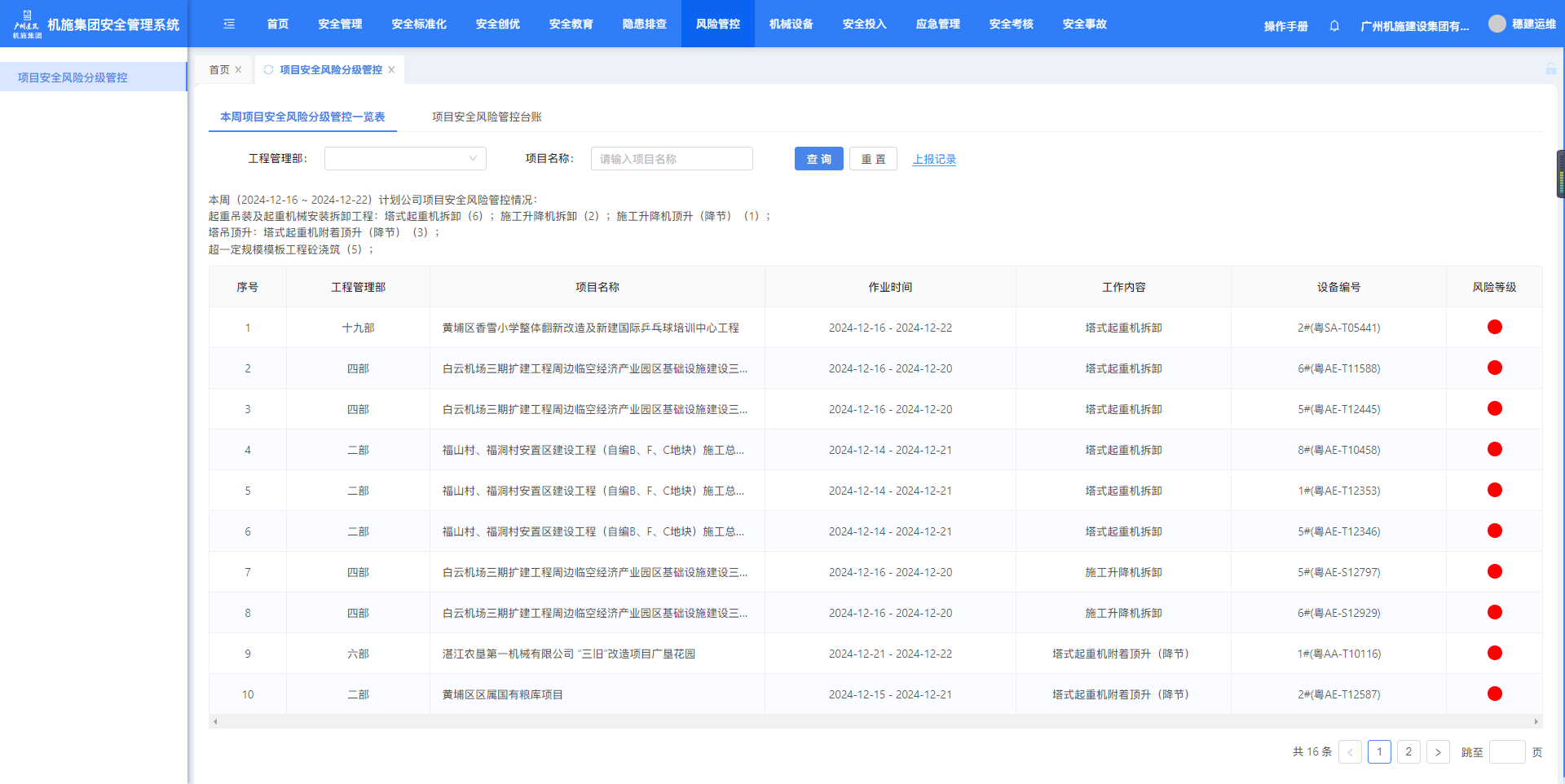Click the user avatar icon
1565x784 pixels.
coord(1497,24)
